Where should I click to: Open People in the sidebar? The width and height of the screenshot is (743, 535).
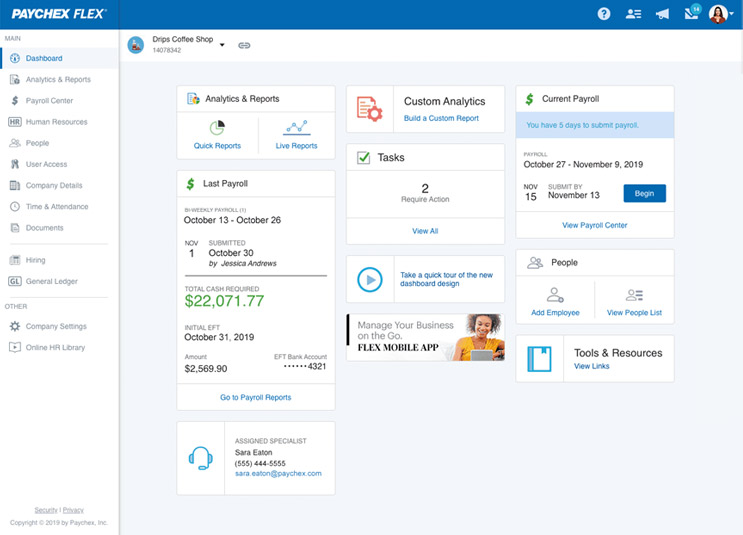(x=59, y=143)
